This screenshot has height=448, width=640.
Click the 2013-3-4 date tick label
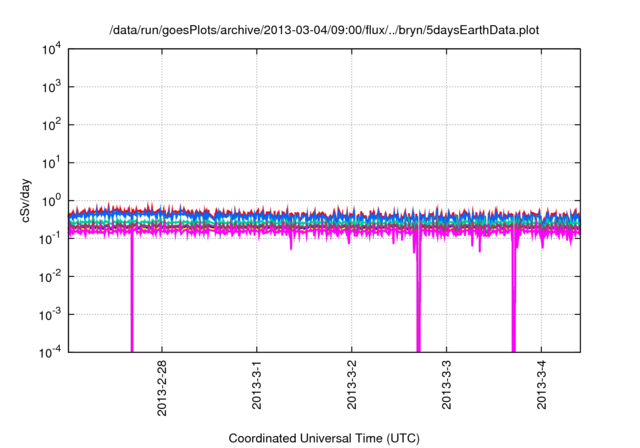pos(542,384)
